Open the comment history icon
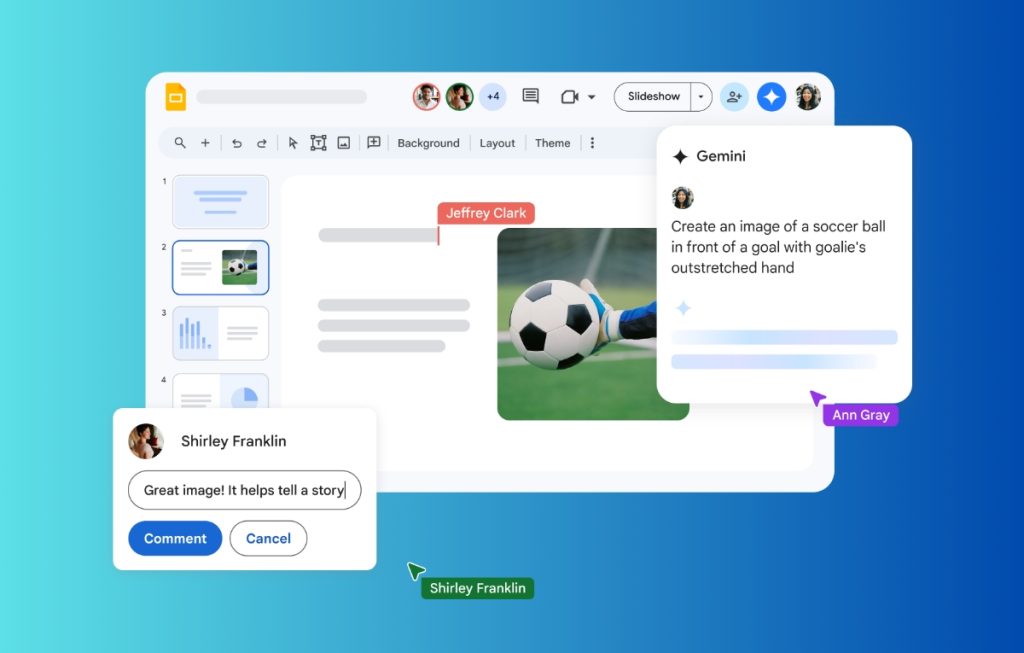Viewport: 1024px width, 653px height. [531, 97]
